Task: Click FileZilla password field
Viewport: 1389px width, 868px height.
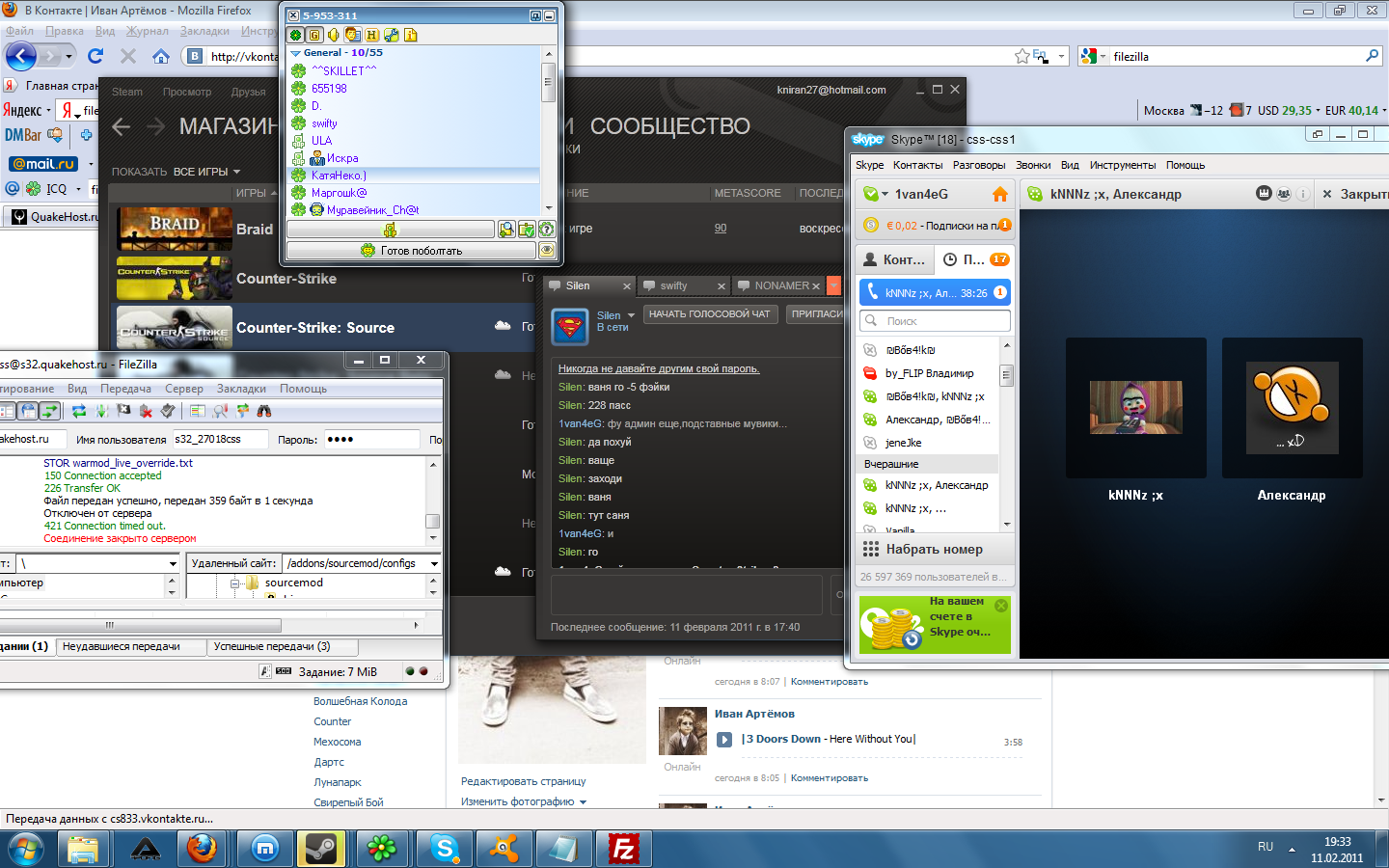Action: (x=371, y=439)
